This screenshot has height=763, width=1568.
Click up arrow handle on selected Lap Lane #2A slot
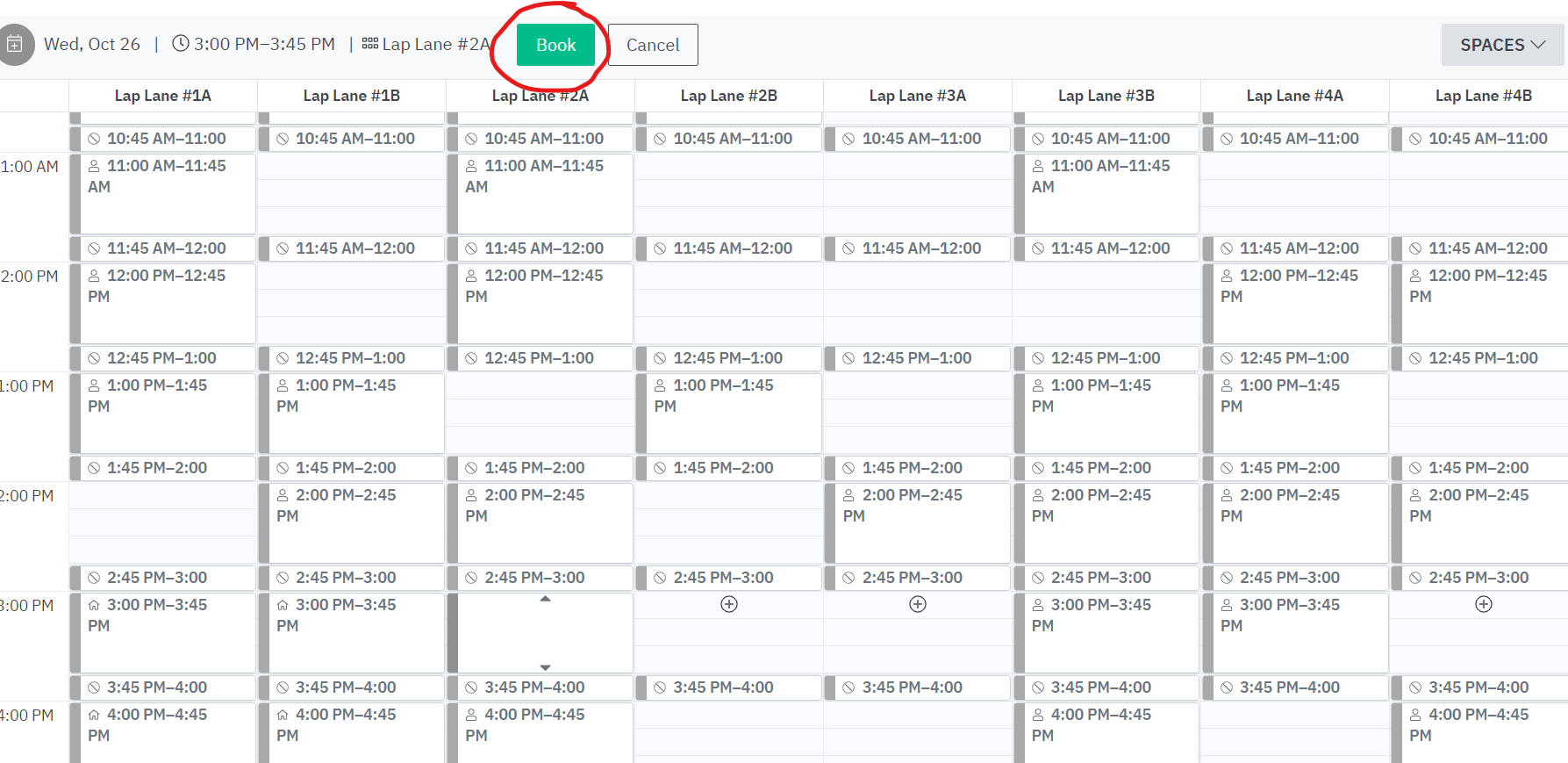click(x=545, y=599)
